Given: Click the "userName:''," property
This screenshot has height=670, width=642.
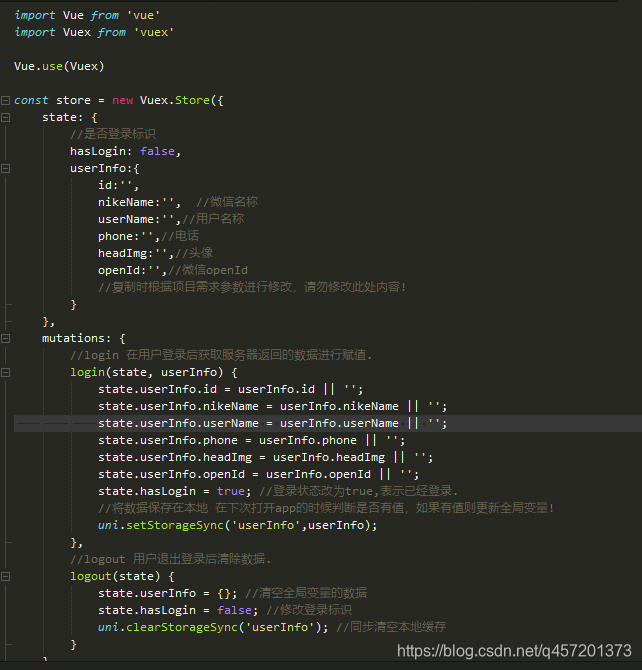Looking at the screenshot, I should click(x=139, y=219).
